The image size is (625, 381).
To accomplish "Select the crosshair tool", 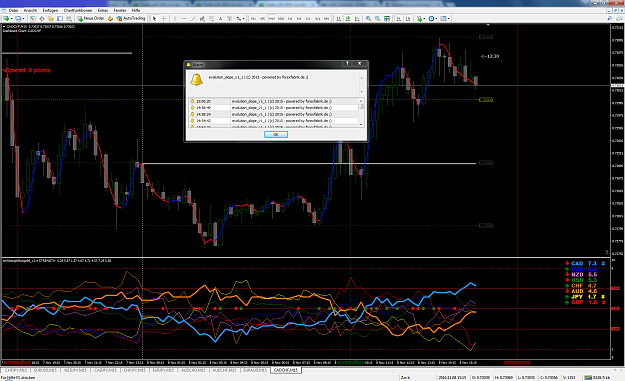I will 163,18.
